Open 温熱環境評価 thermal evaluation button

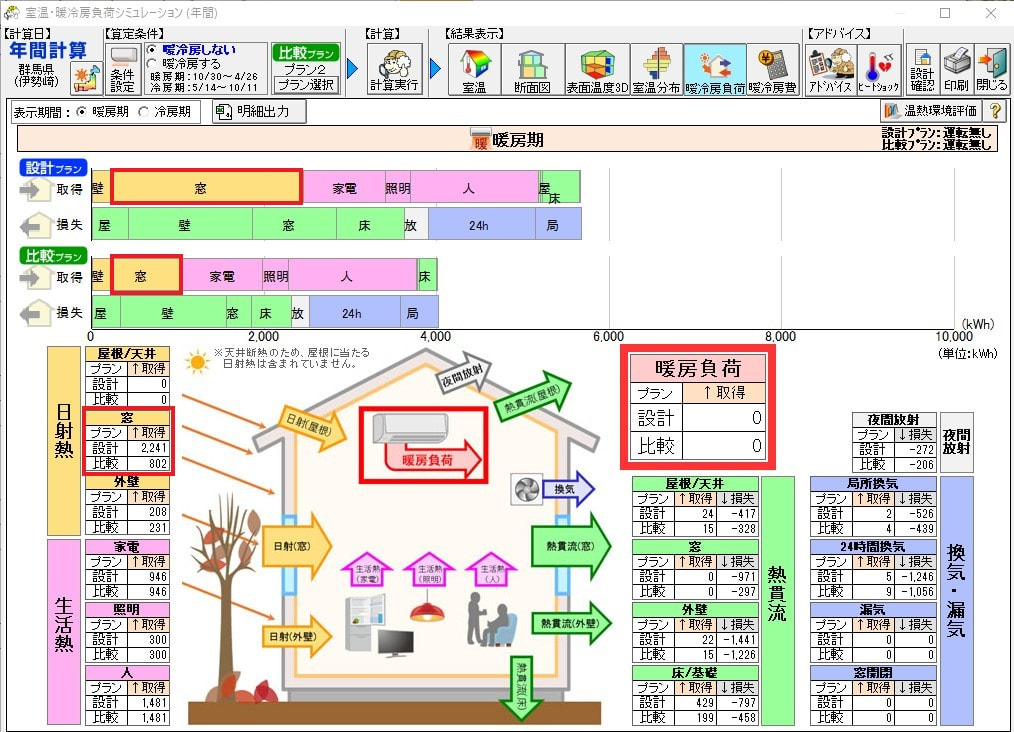[931, 111]
